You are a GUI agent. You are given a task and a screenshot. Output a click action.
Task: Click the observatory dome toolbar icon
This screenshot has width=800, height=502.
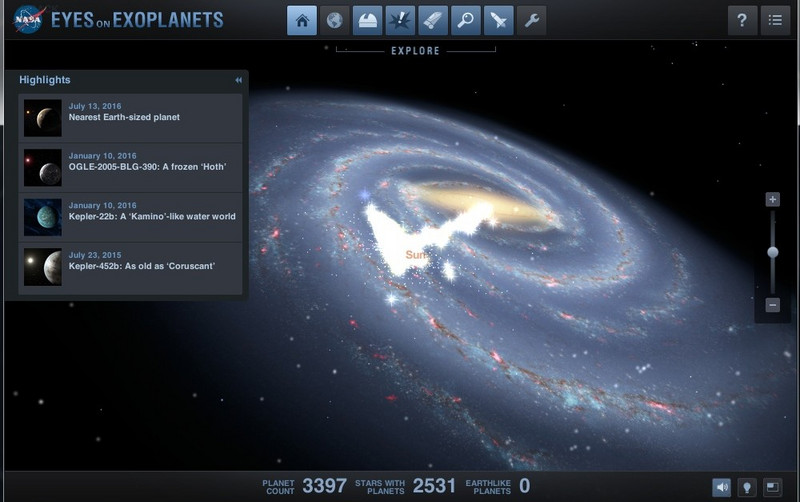tap(368, 20)
